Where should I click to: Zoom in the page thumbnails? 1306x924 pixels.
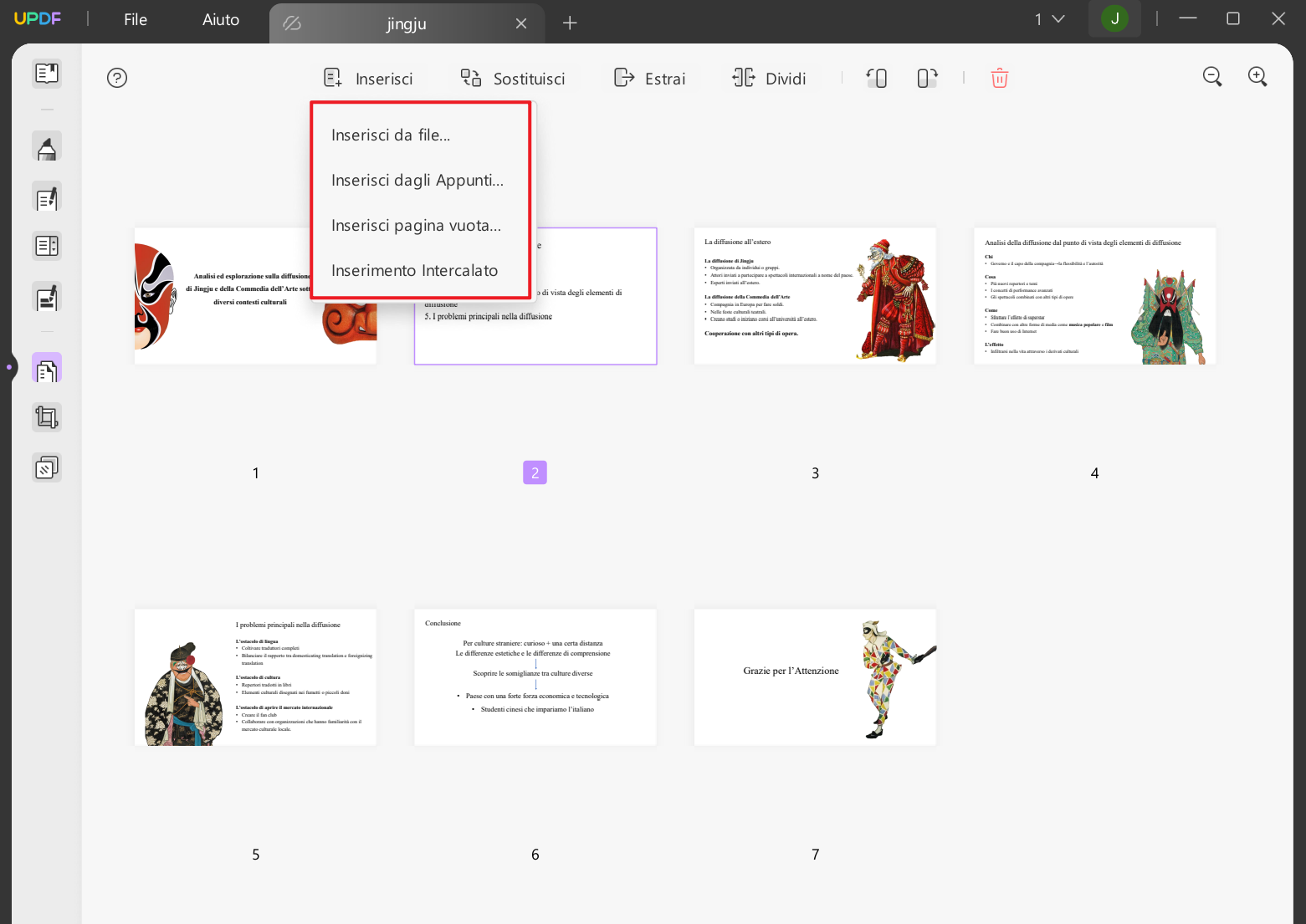point(1257,77)
